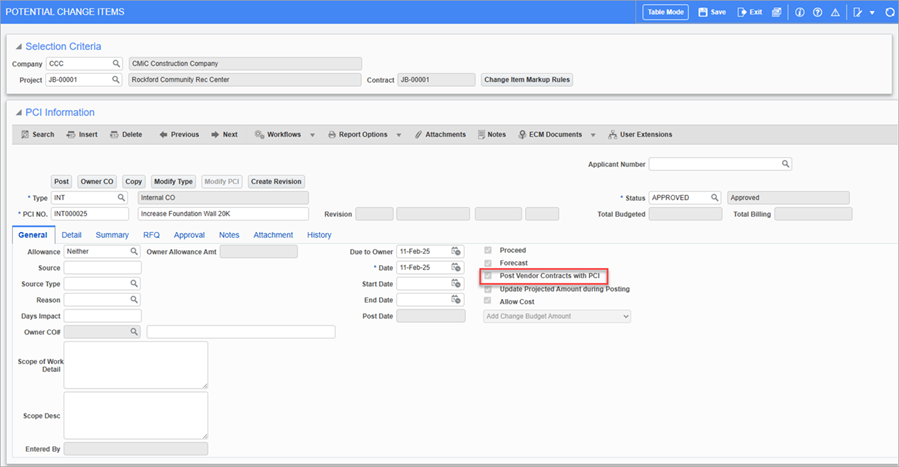The image size is (899, 467).
Task: Toggle Post Vendor Contracts with PCI checkbox
Action: click(x=488, y=276)
